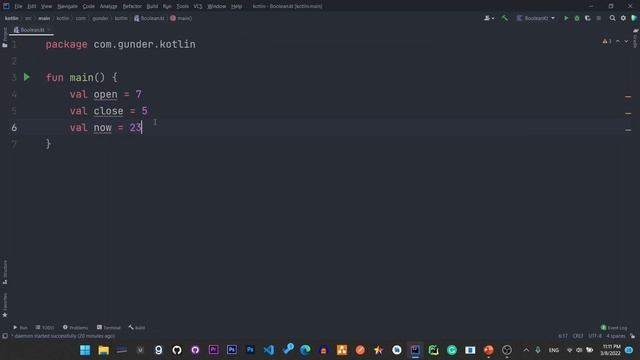Click the 4 spaces indent status entry
640x360 pixels.
coord(616,336)
